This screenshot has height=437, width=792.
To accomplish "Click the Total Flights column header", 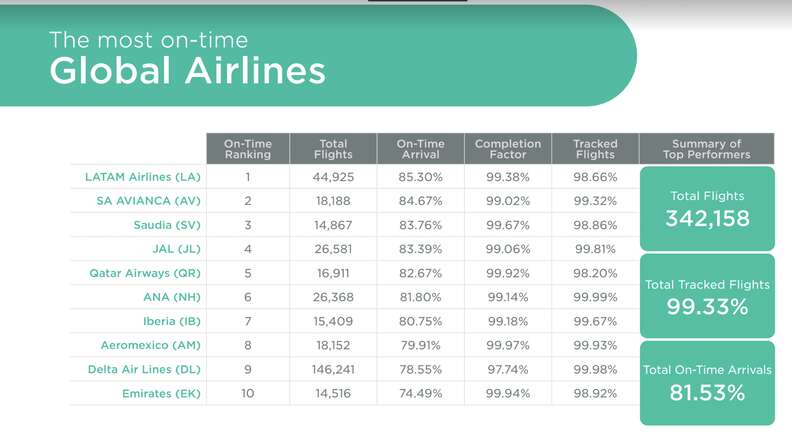I will pos(333,149).
